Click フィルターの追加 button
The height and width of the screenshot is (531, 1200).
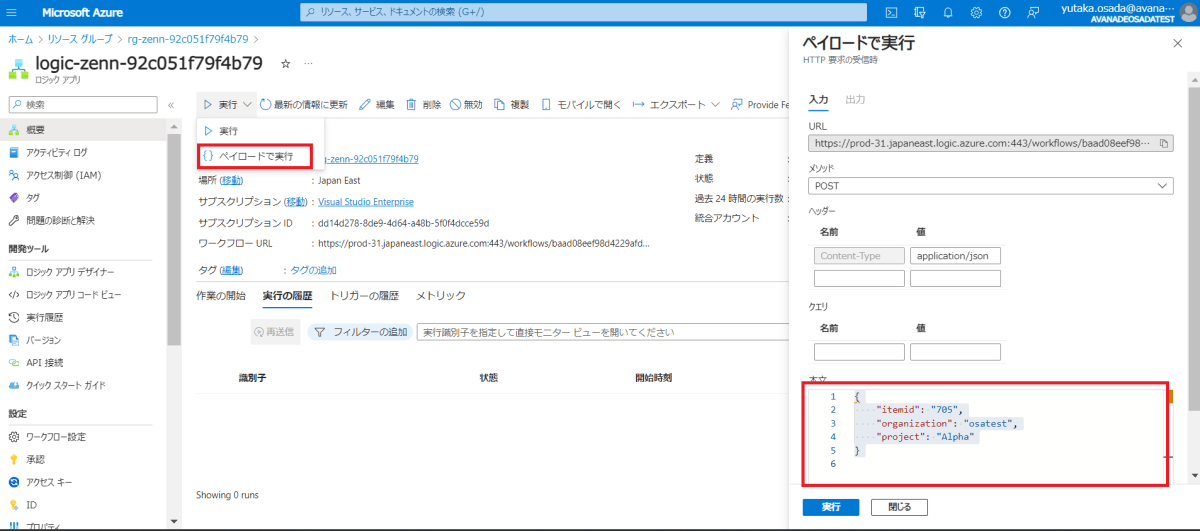(360, 332)
